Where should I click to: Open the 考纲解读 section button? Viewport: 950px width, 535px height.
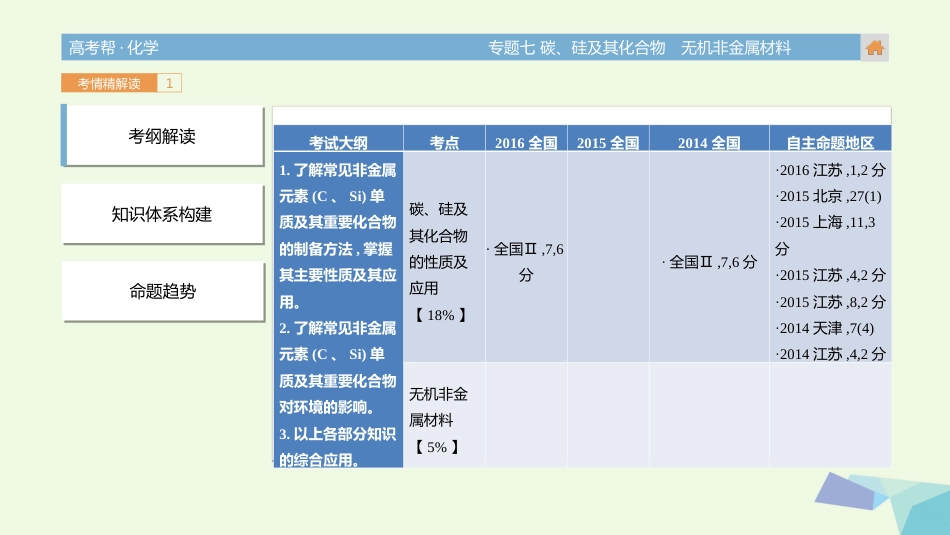click(x=162, y=136)
